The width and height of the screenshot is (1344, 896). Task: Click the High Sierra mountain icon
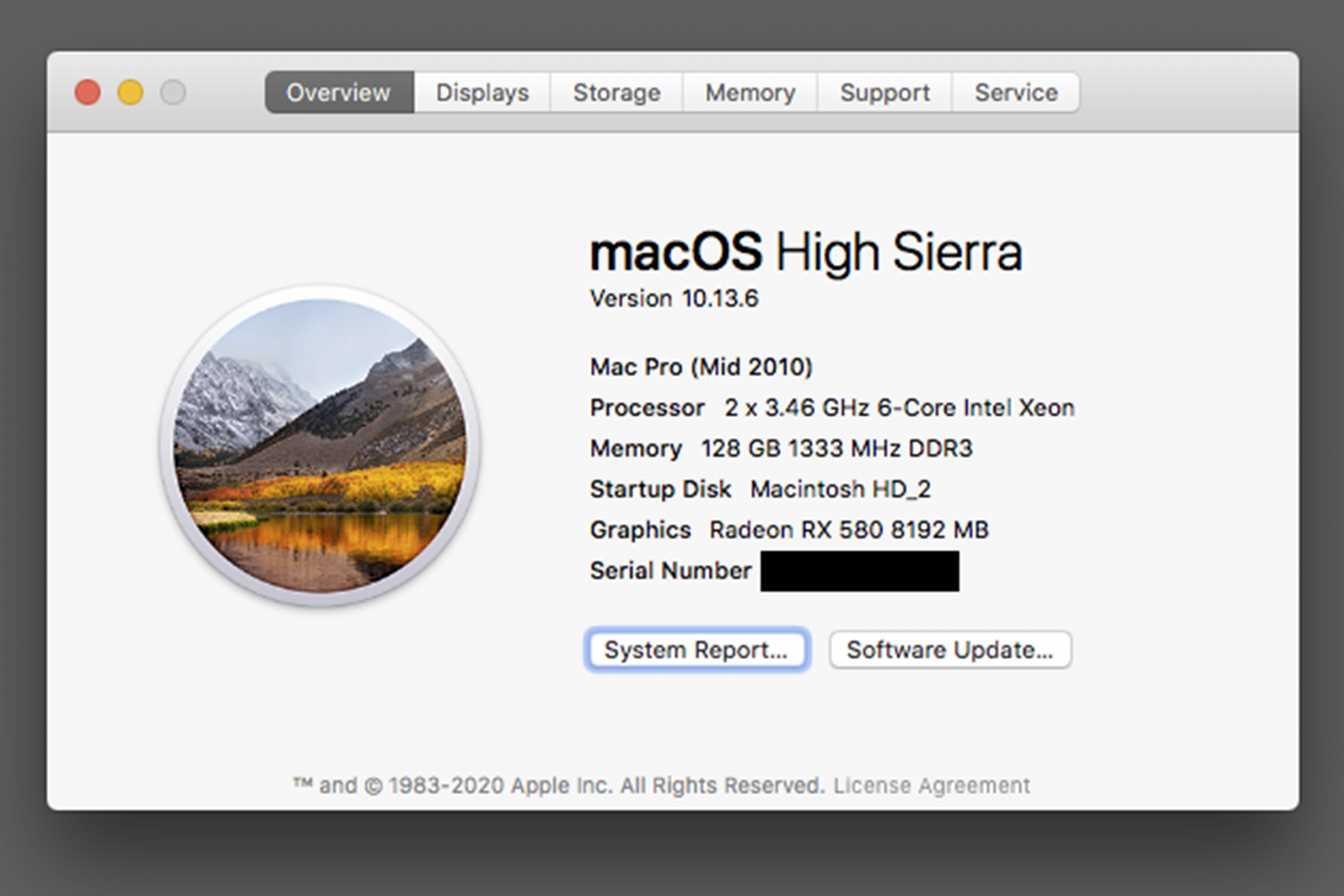pyautogui.click(x=320, y=447)
